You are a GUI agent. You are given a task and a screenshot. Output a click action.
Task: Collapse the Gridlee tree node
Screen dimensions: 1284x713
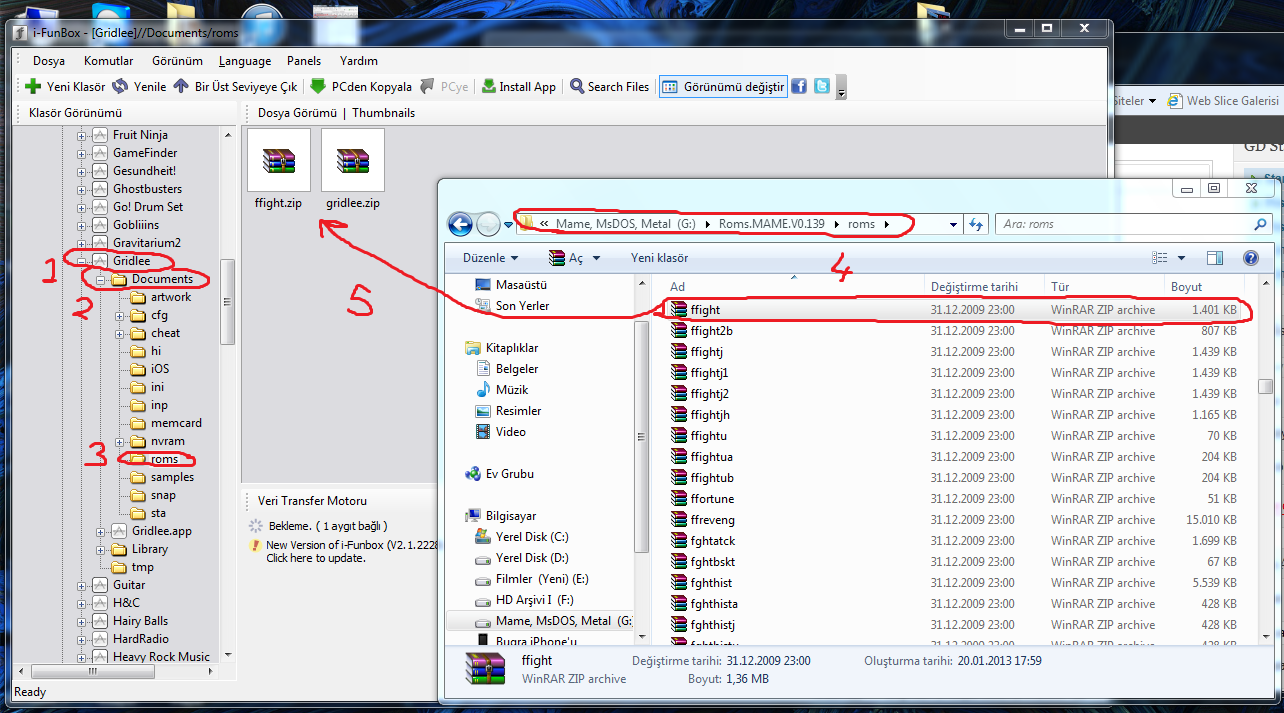[82, 261]
